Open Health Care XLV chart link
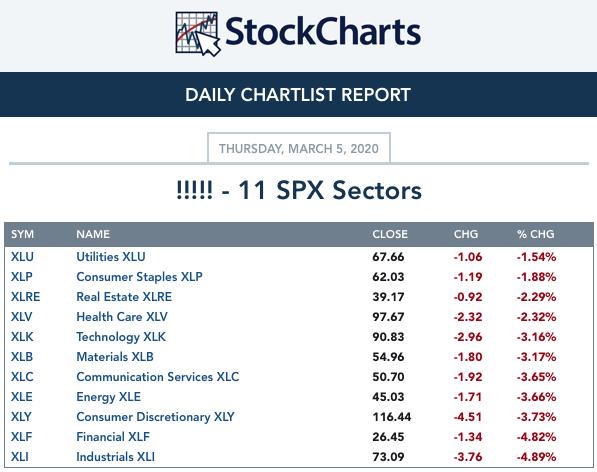The height and width of the screenshot is (472, 597). pos(122,317)
